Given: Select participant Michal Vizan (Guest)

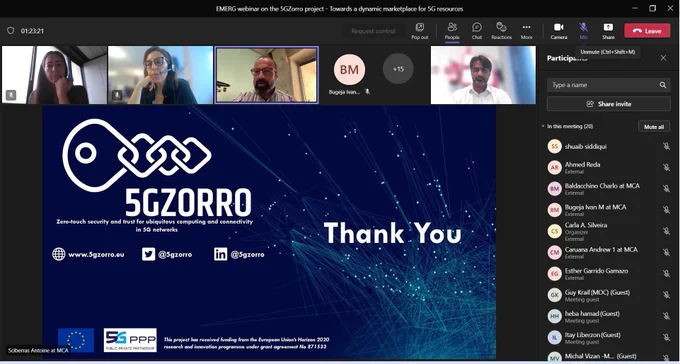Looking at the screenshot, I should 608,357.
